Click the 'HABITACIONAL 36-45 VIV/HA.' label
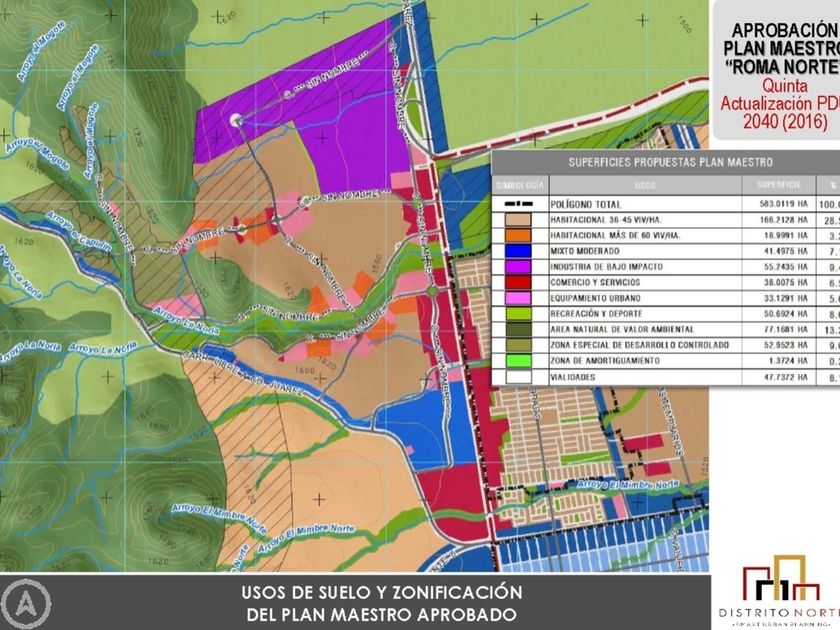Image resolution: width=840 pixels, height=630 pixels. 606,220
